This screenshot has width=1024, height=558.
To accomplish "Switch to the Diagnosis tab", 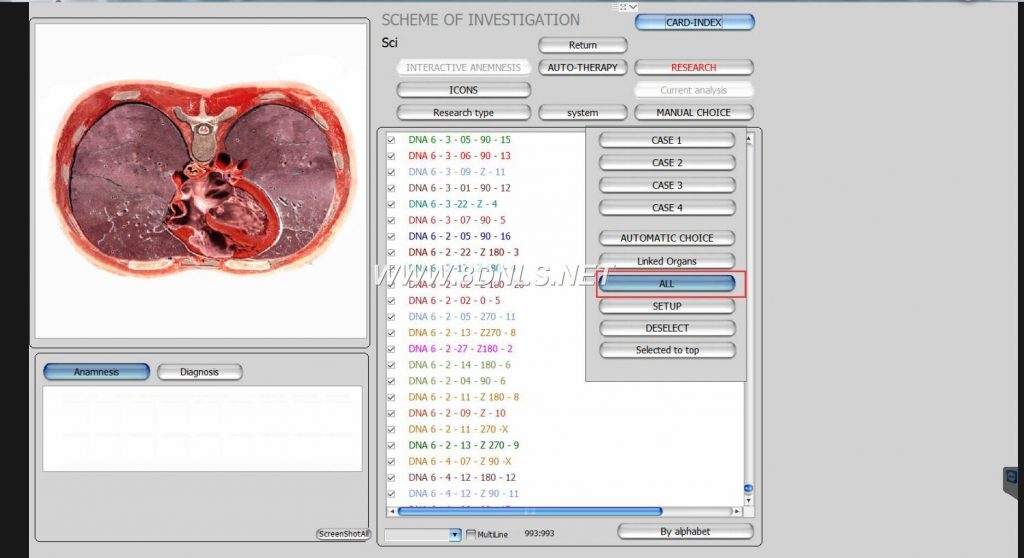I will (x=200, y=372).
